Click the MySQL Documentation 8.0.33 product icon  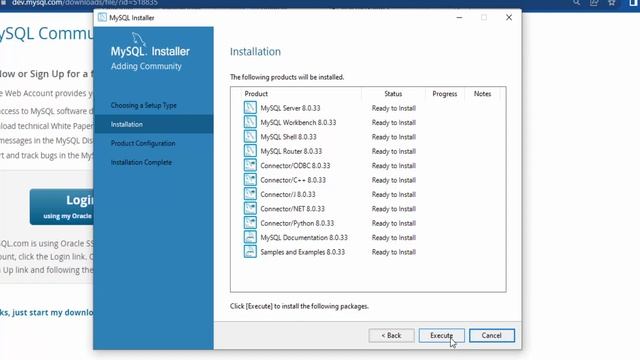click(x=250, y=237)
